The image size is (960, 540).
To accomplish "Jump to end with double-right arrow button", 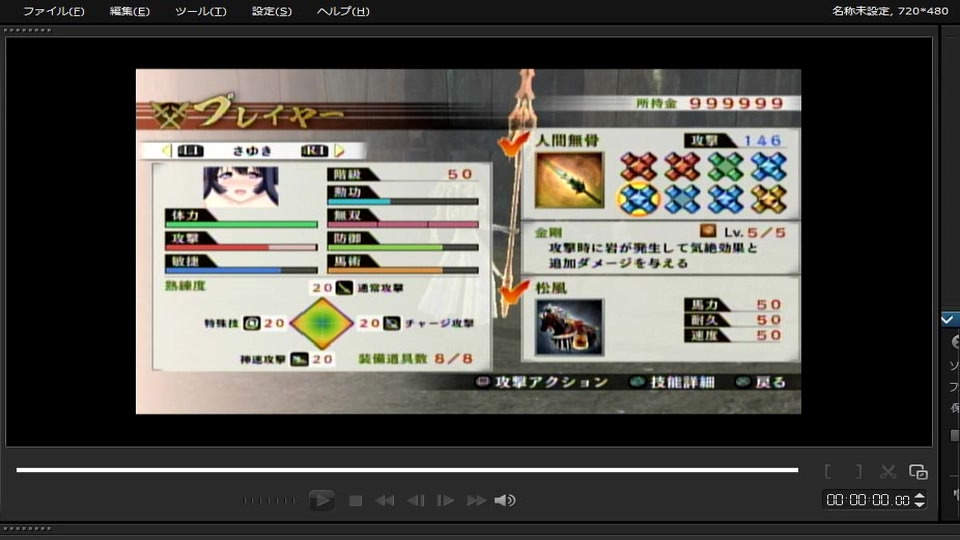I will click(476, 501).
